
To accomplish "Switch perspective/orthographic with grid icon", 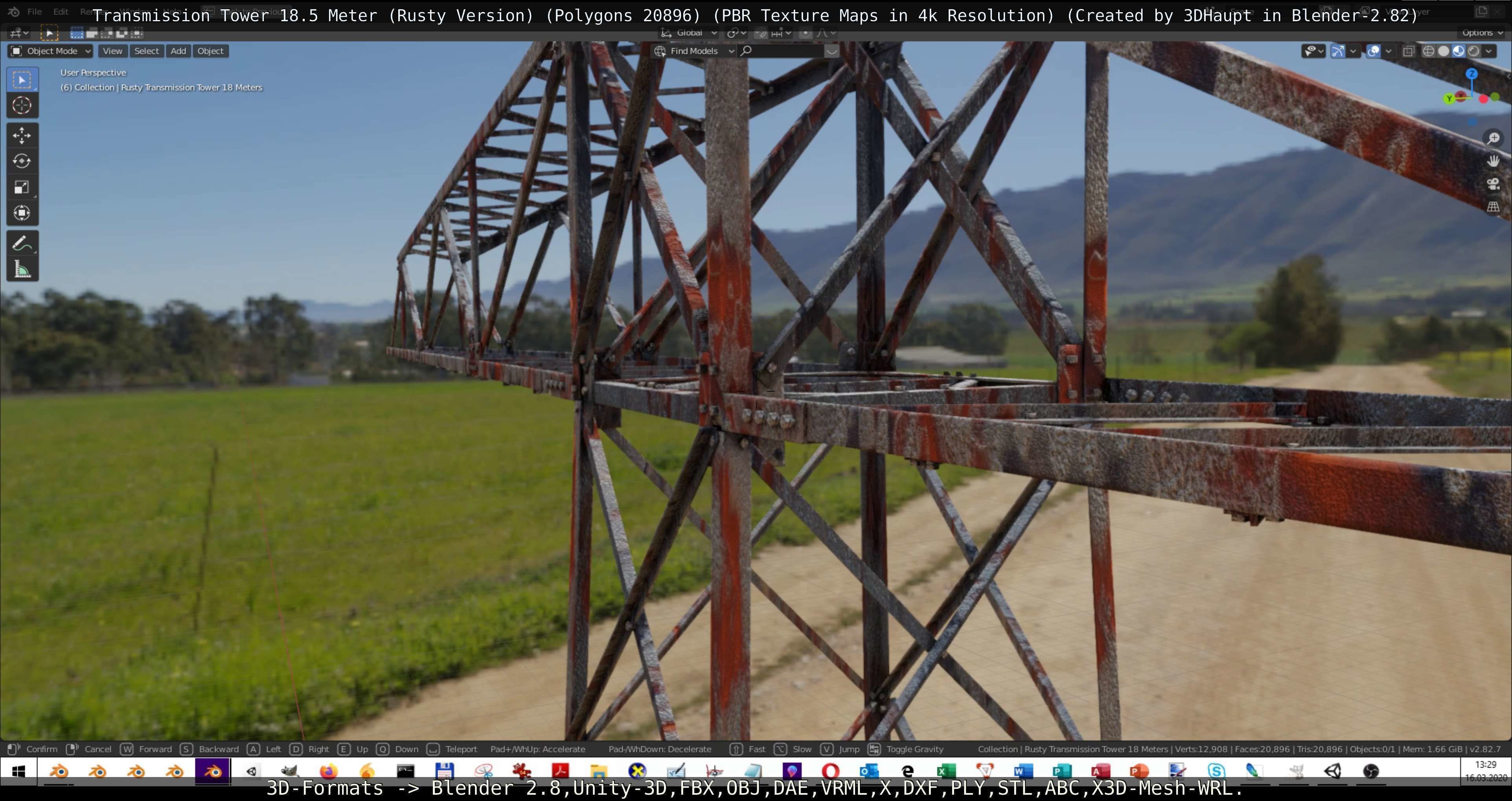I will tap(1493, 207).
